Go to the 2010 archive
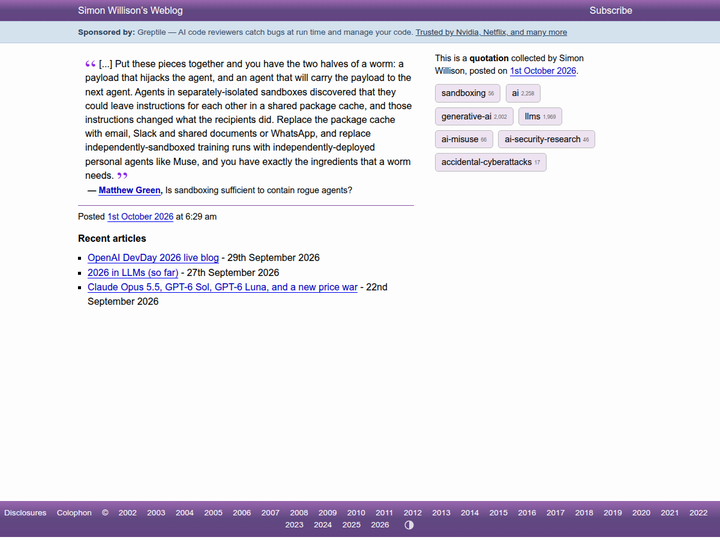 (x=356, y=513)
